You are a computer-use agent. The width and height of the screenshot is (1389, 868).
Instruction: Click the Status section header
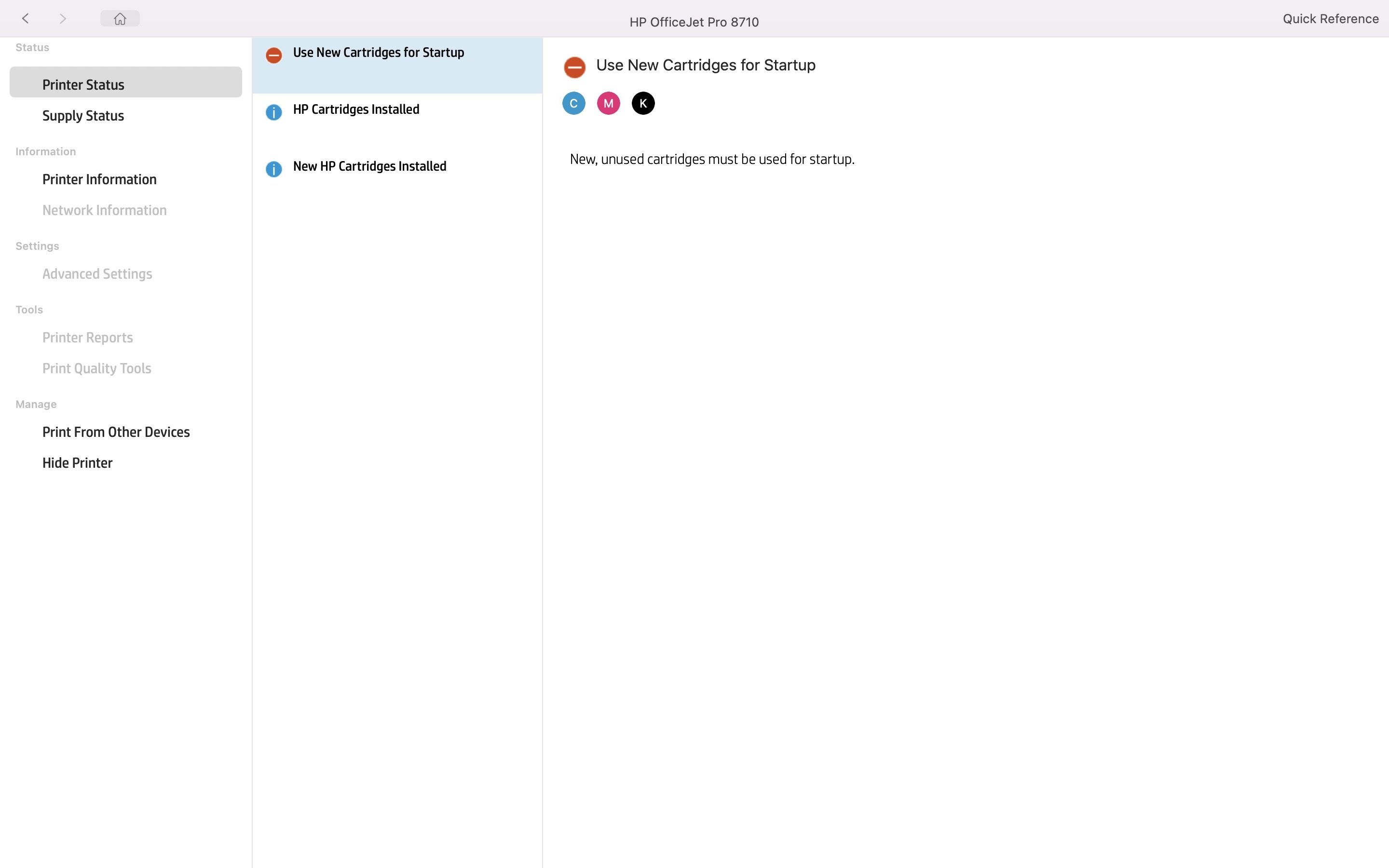click(32, 48)
